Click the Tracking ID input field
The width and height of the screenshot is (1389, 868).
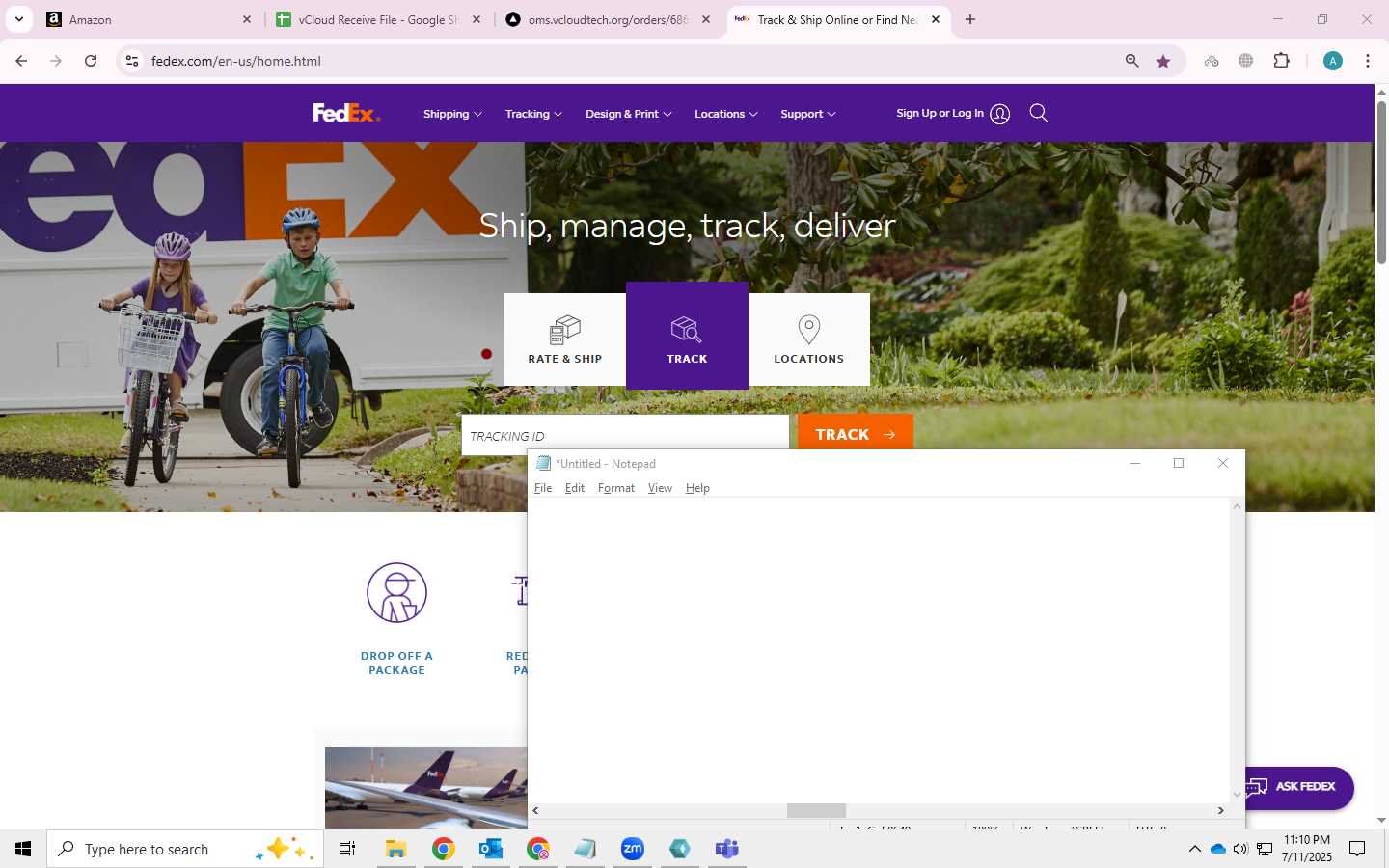point(625,435)
